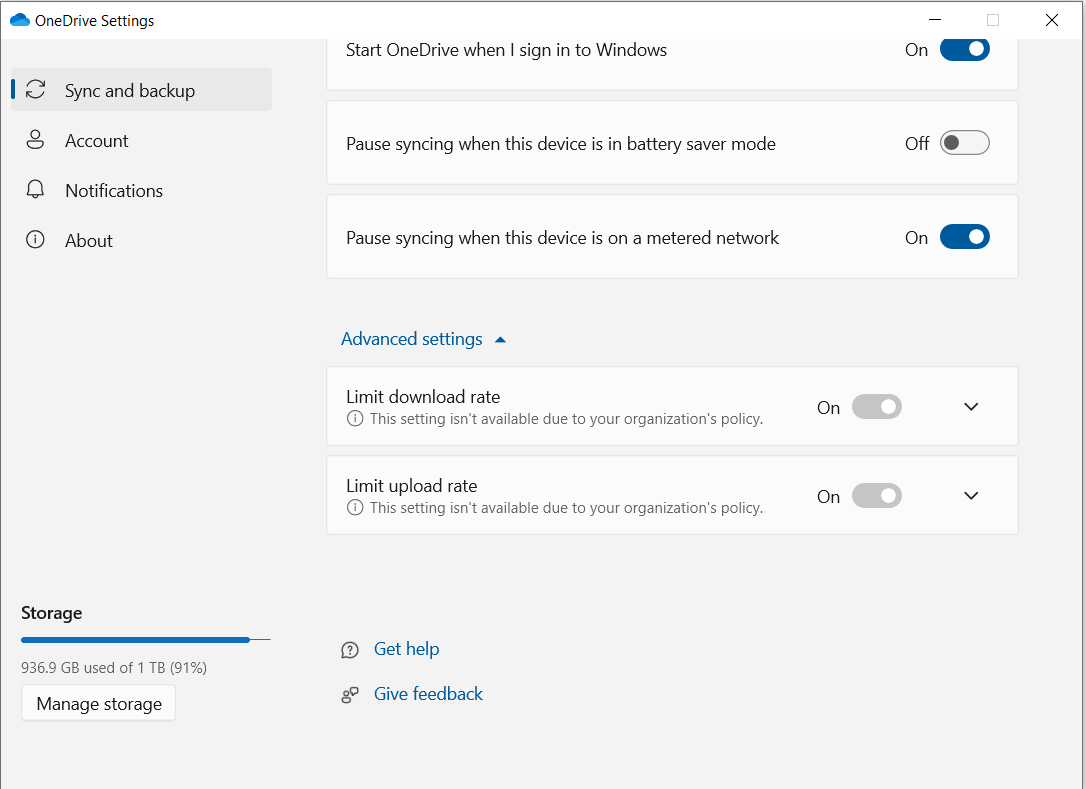Click info icon under Limit download rate
The width and height of the screenshot is (1086, 789).
pos(355,418)
